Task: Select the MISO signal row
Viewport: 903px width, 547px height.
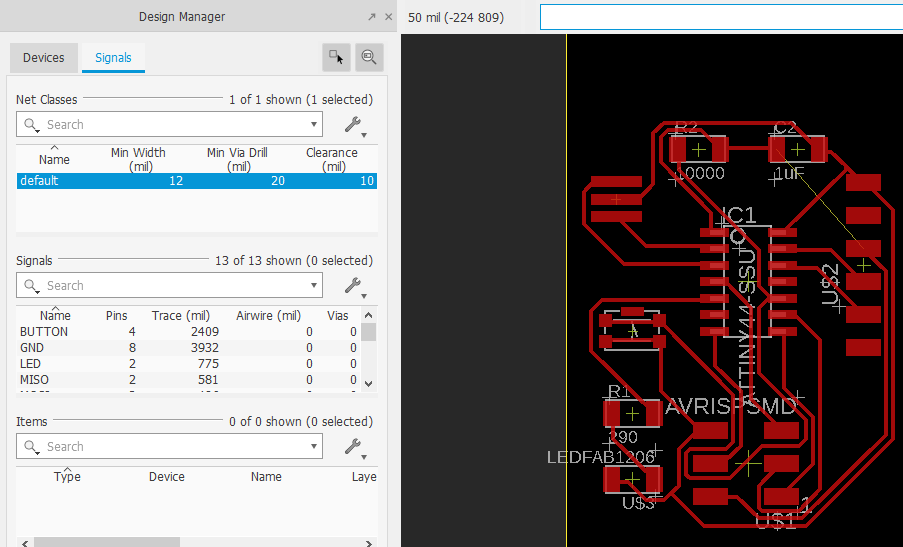Action: [189, 380]
